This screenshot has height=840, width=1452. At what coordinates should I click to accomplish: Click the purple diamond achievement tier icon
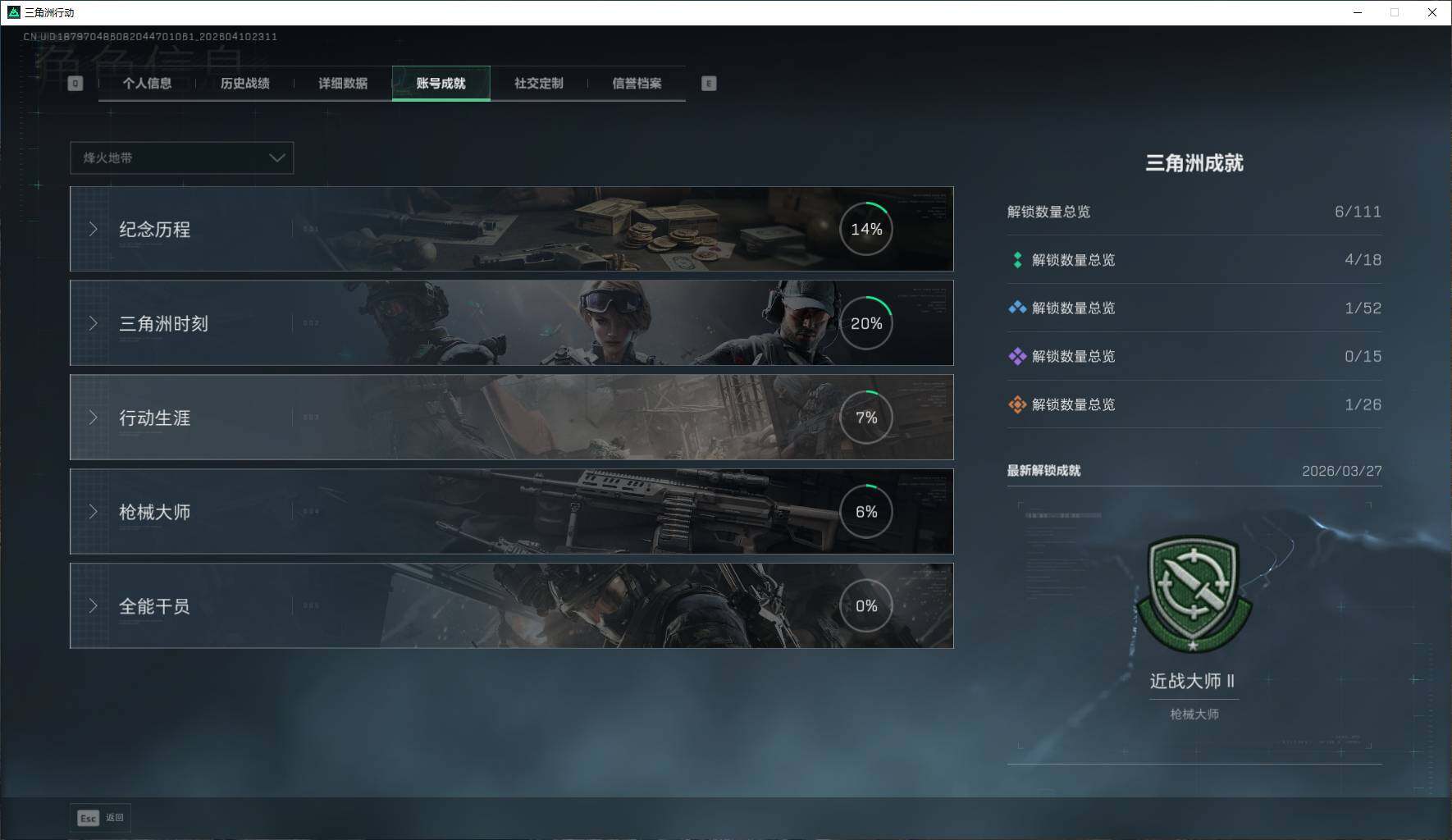point(1017,357)
